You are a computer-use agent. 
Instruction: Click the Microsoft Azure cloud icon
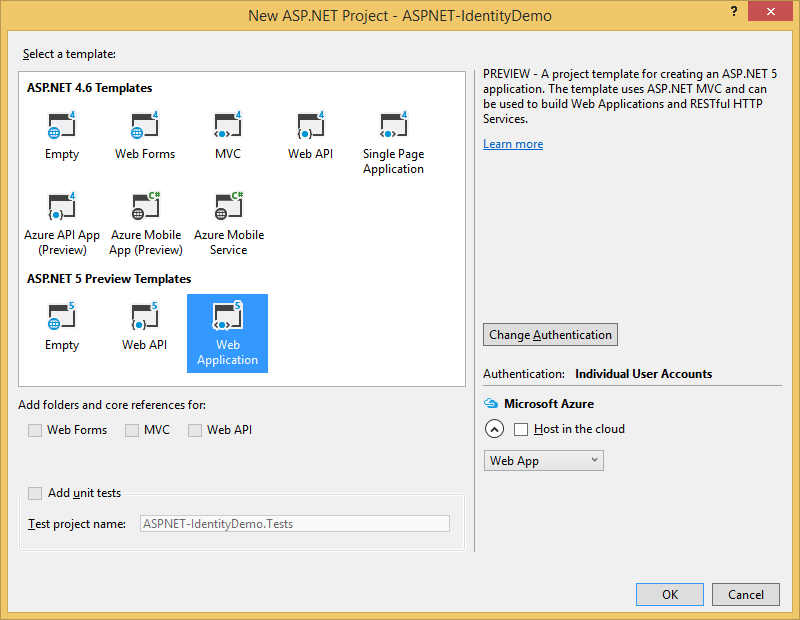491,404
